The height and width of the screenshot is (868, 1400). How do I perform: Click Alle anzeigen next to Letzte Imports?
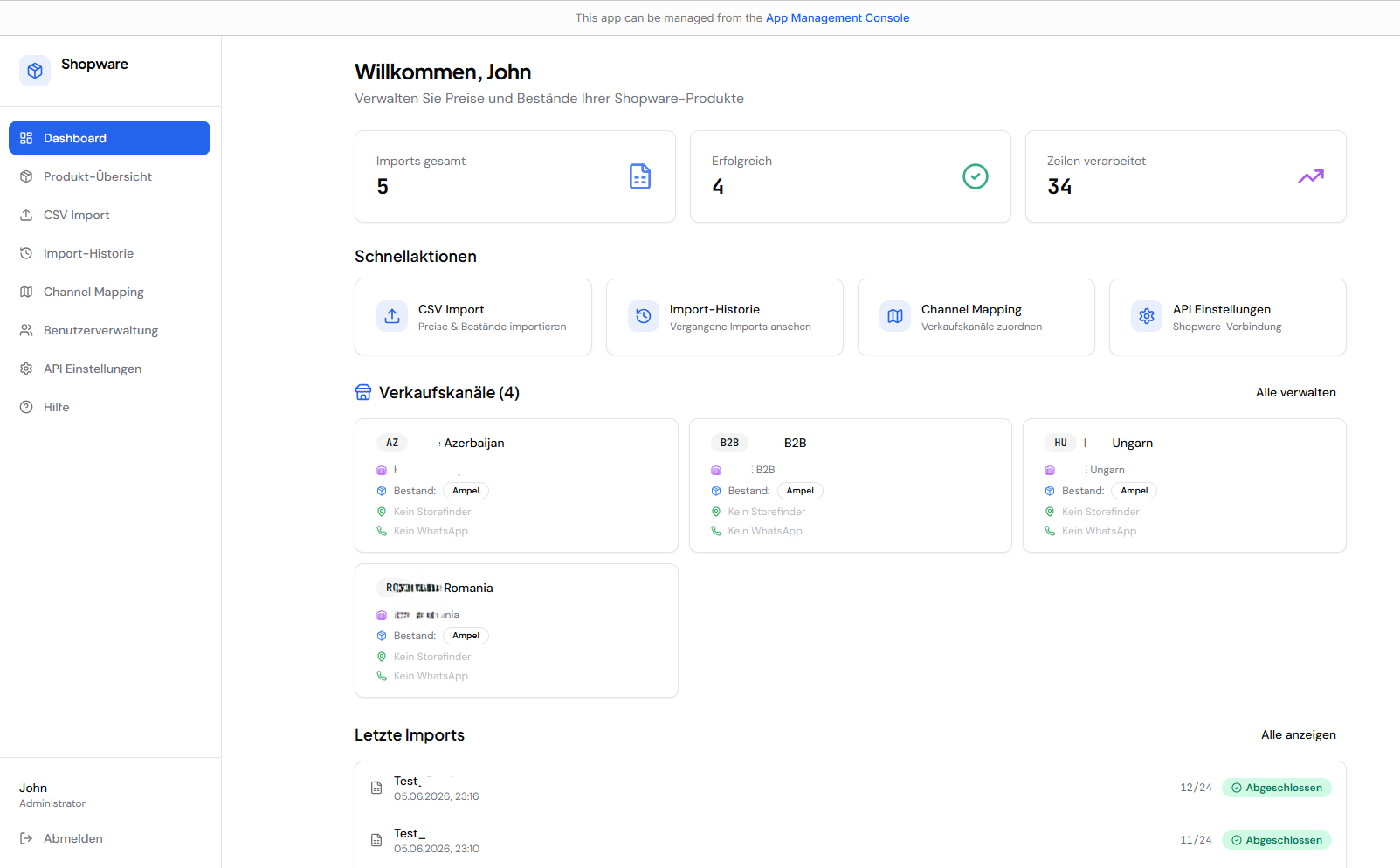[1299, 734]
